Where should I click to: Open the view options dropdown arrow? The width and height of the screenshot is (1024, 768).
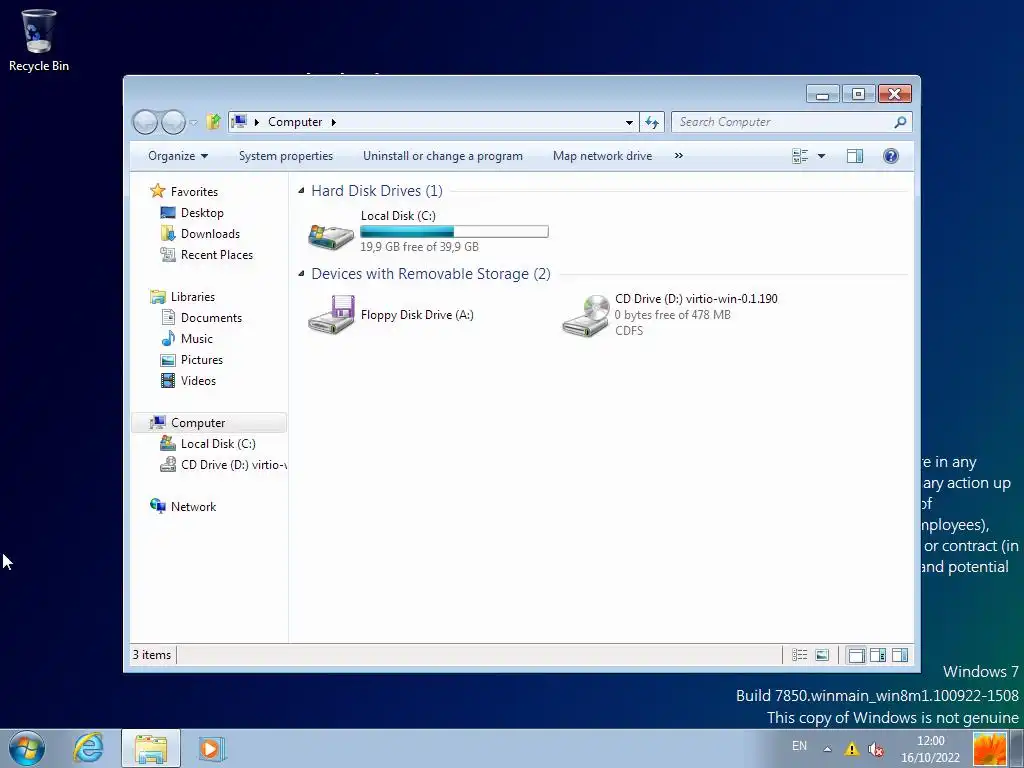822,156
